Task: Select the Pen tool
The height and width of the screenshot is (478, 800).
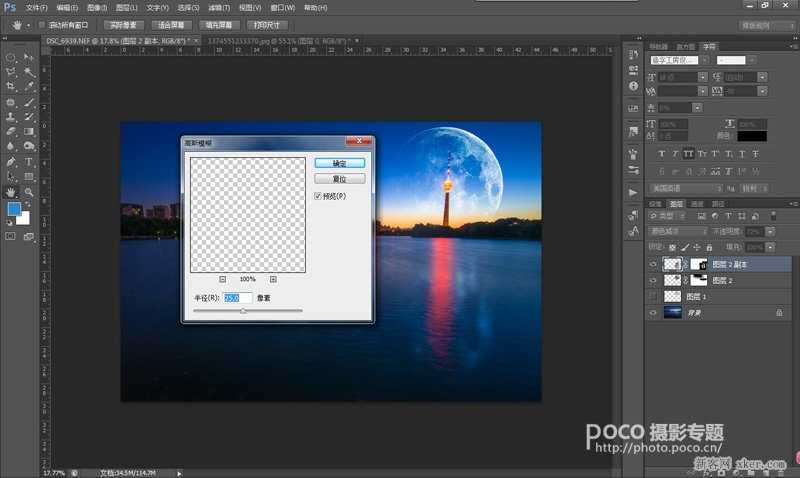Action: (x=10, y=162)
